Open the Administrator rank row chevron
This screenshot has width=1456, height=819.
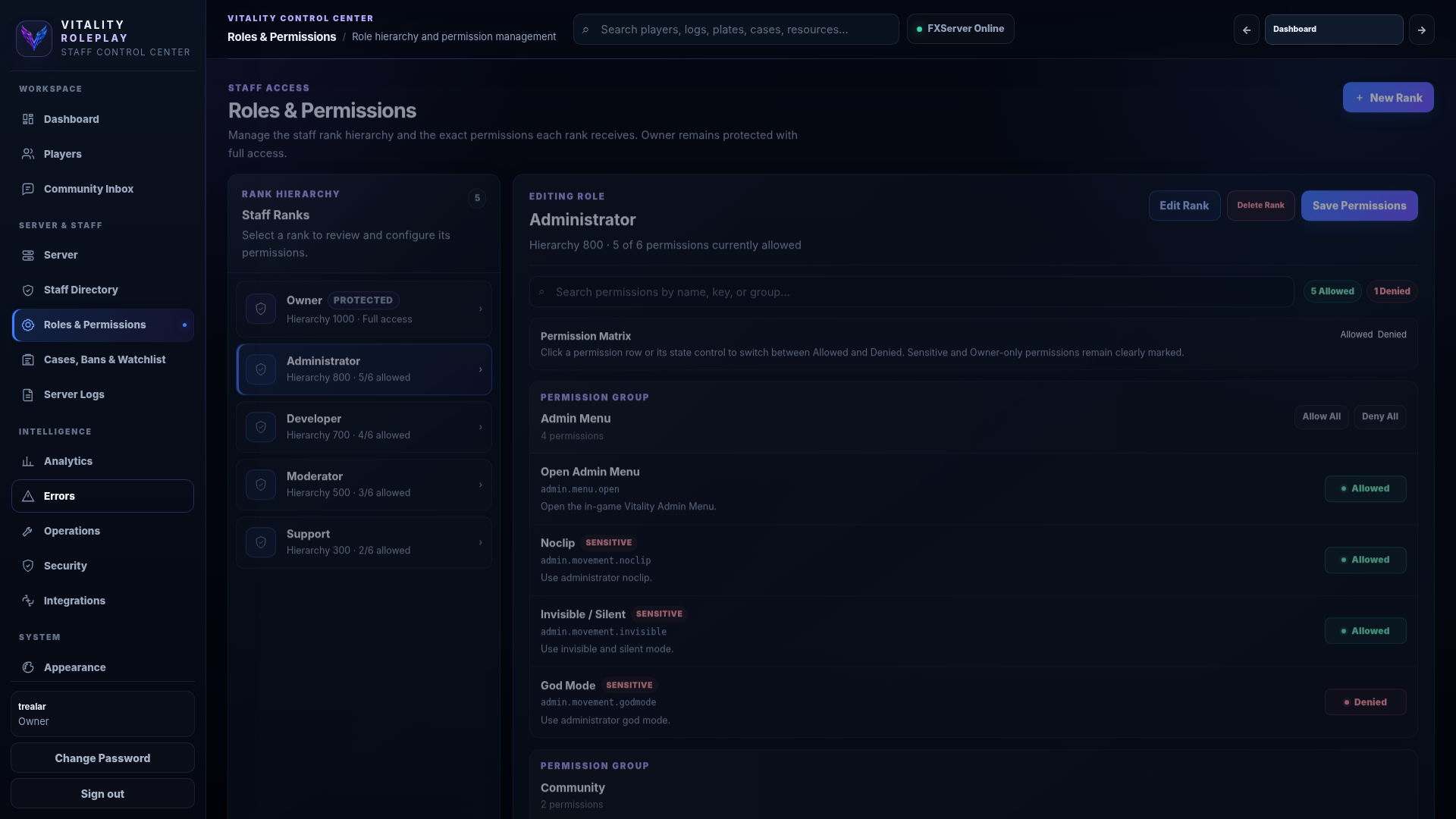coord(480,369)
